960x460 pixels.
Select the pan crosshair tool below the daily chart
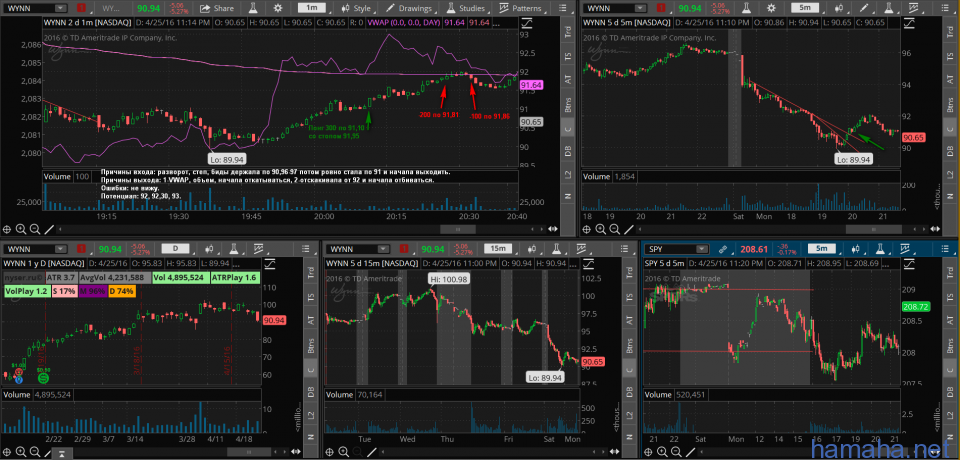[7, 452]
